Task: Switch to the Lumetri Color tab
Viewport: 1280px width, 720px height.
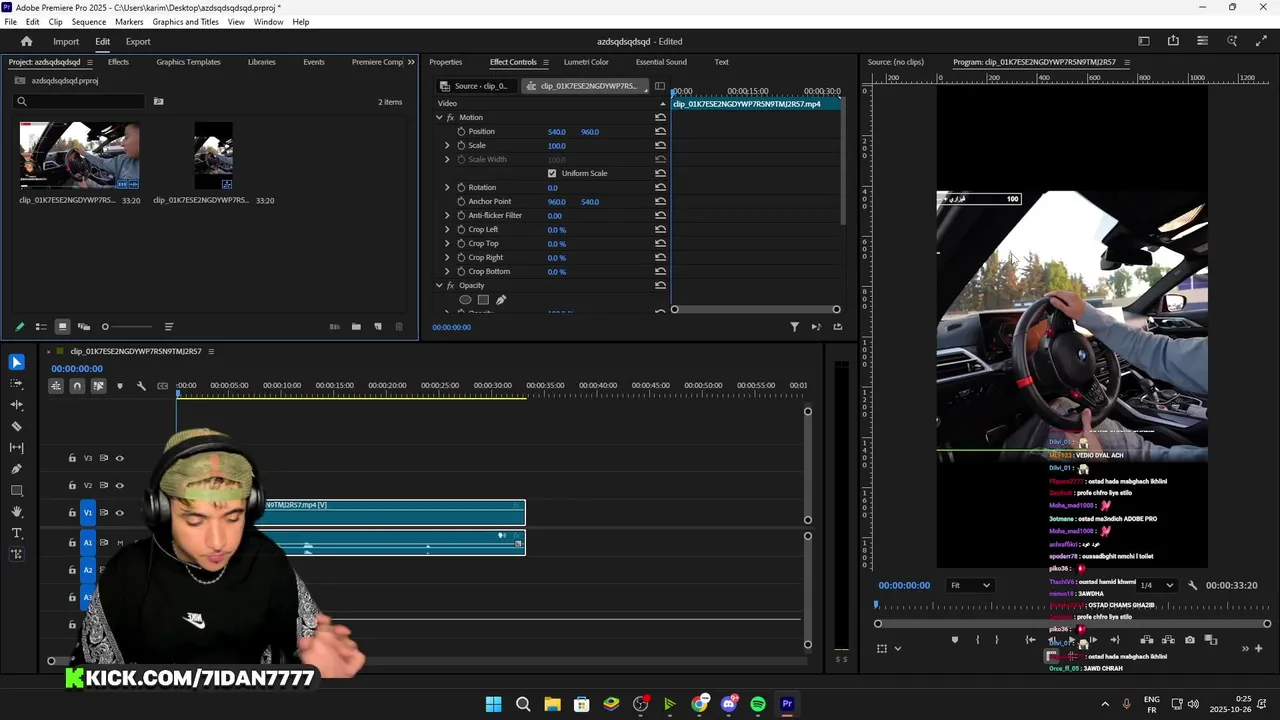Action: click(586, 62)
